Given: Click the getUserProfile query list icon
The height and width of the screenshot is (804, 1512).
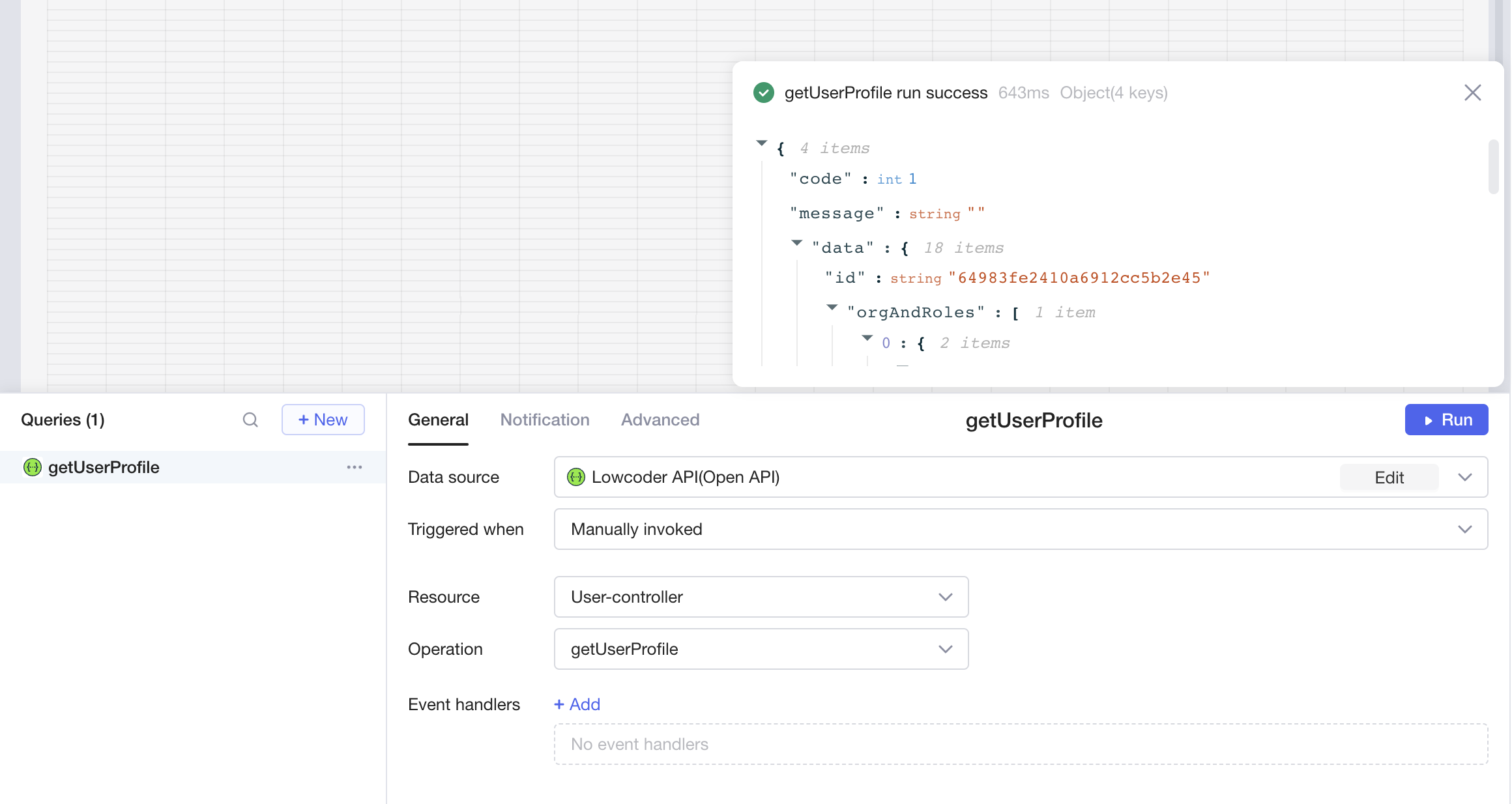Looking at the screenshot, I should tap(33, 467).
